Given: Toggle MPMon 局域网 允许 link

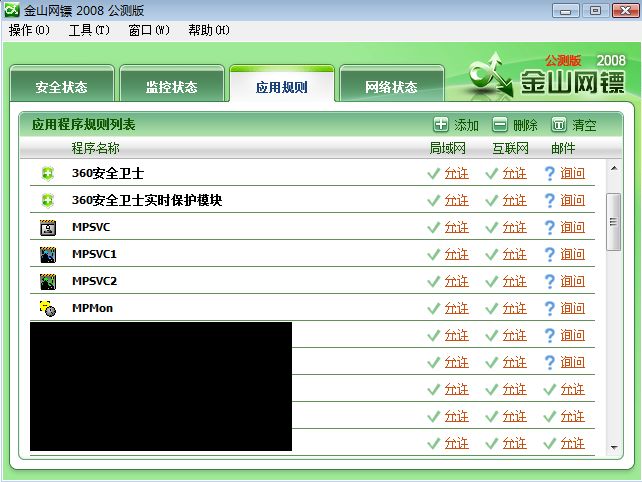Looking at the screenshot, I should coord(457,309).
